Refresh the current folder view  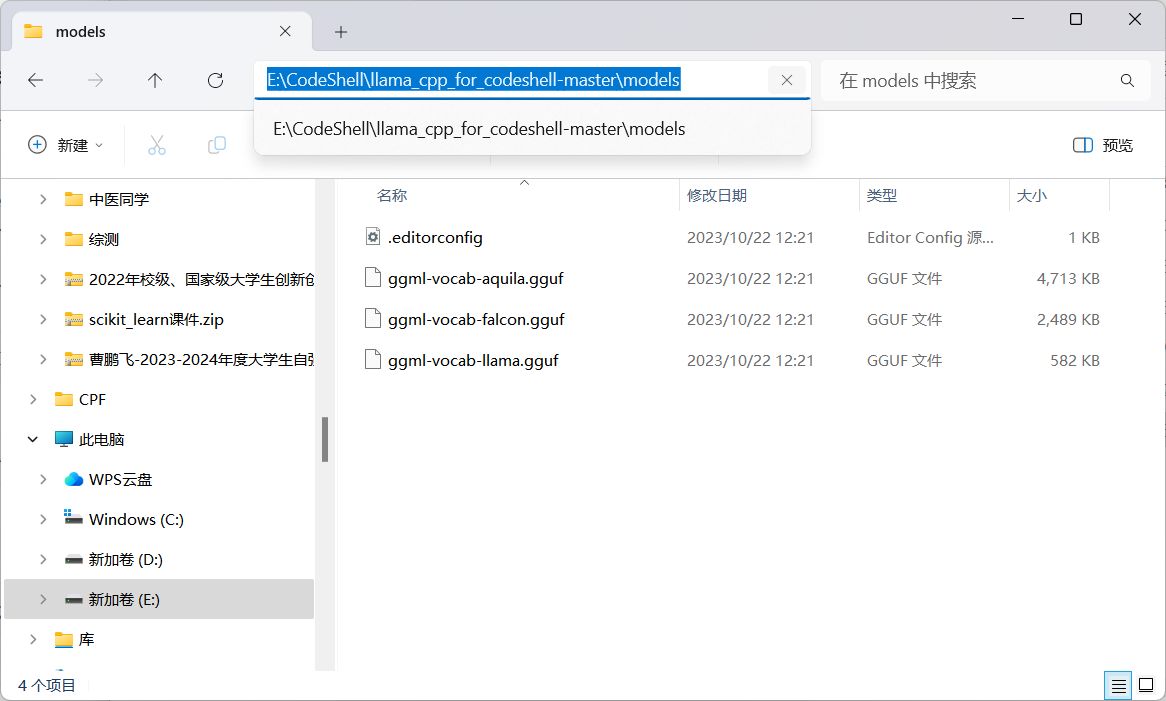[x=215, y=81]
